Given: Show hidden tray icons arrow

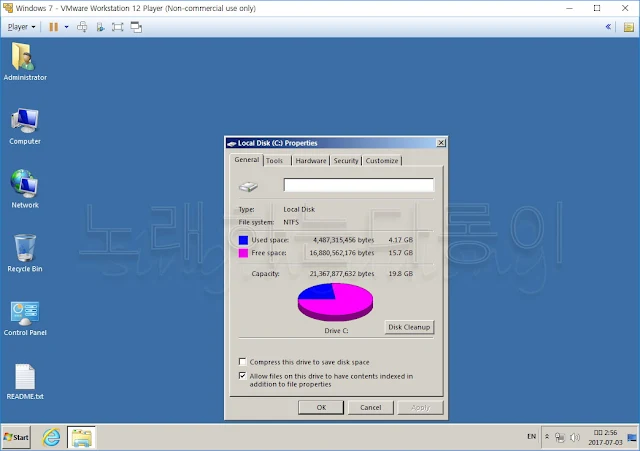Looking at the screenshot, I should coord(547,437).
